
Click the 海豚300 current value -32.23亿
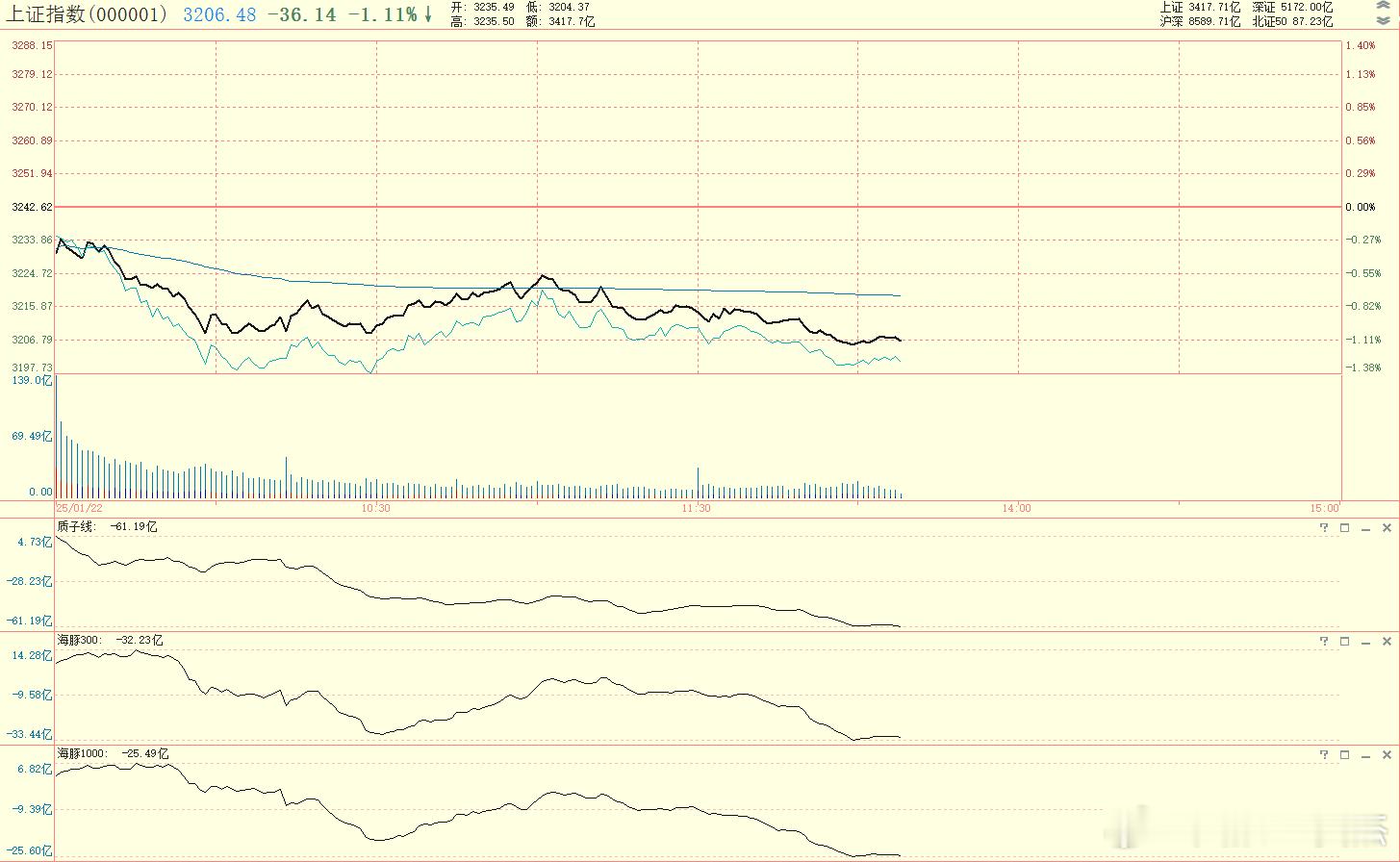(140, 640)
